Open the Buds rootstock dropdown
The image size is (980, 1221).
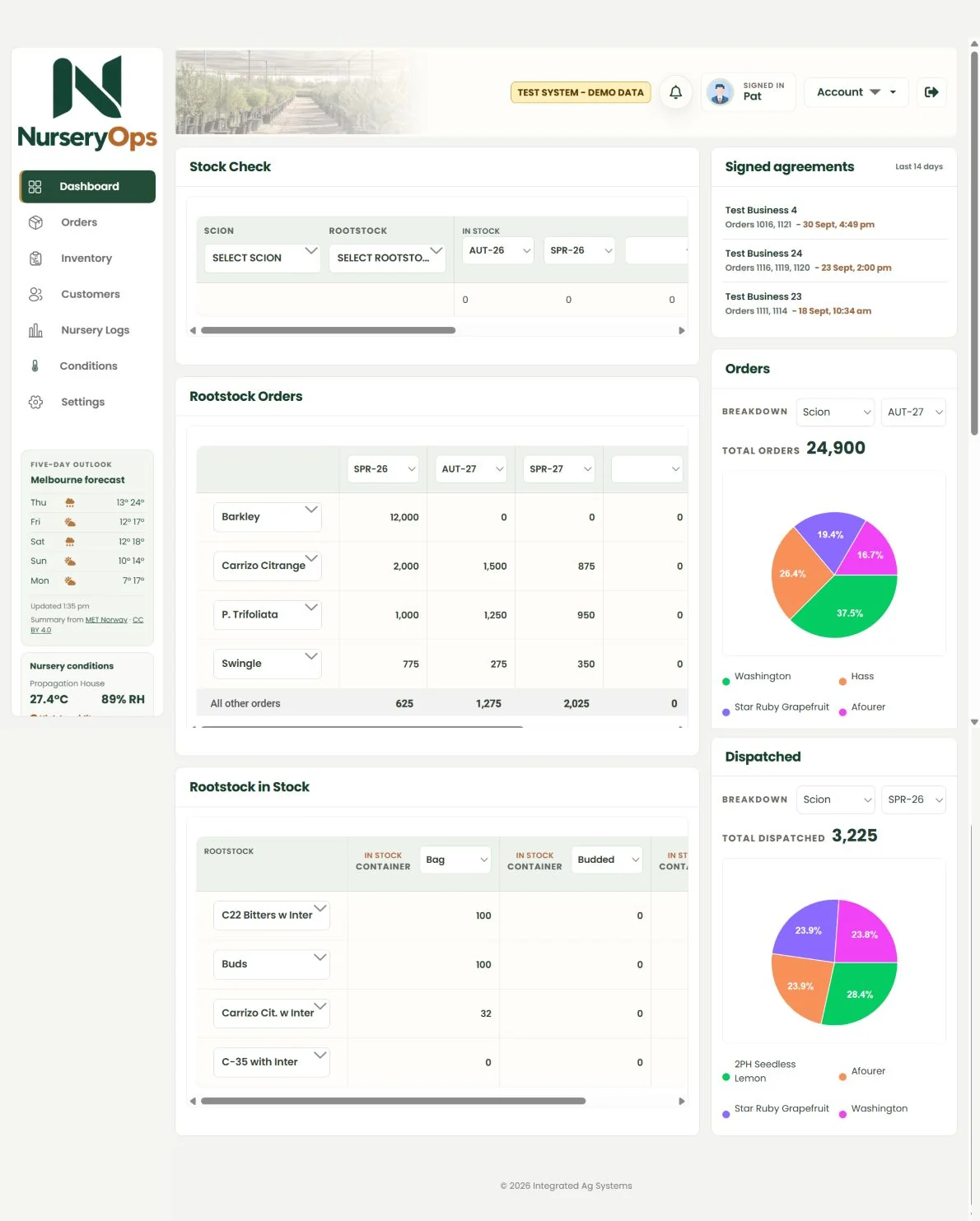click(272, 964)
